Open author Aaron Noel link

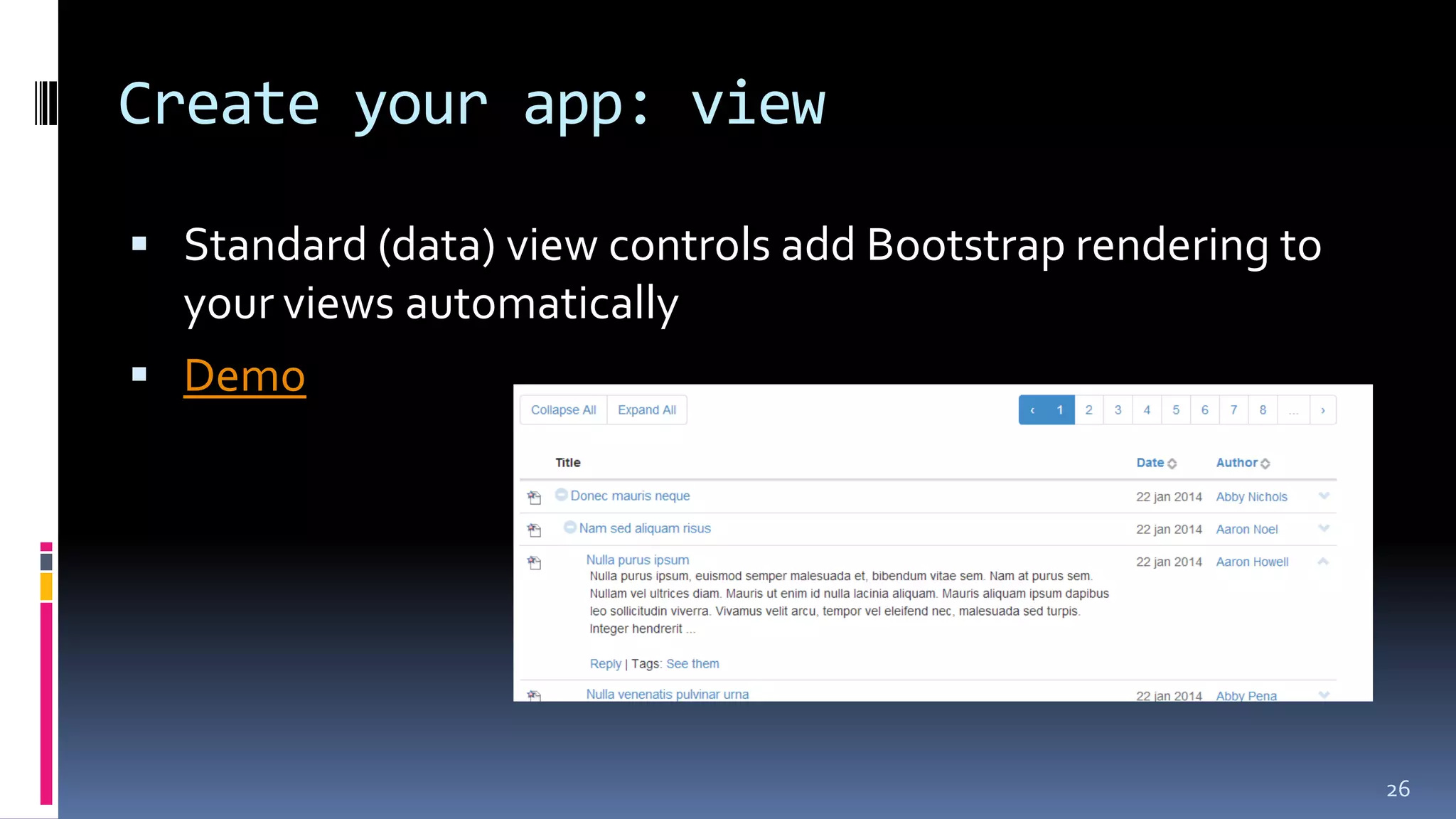[x=1247, y=530]
